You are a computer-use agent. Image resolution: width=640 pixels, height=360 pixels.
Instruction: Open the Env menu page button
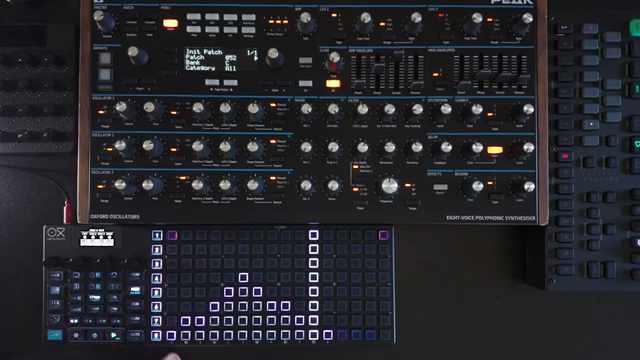[x=212, y=17]
